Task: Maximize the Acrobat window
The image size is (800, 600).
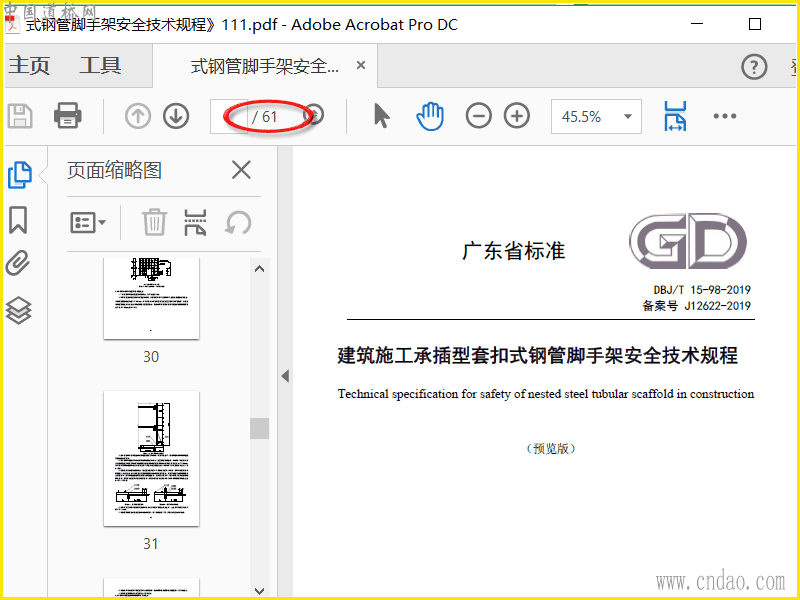Action: 755,24
